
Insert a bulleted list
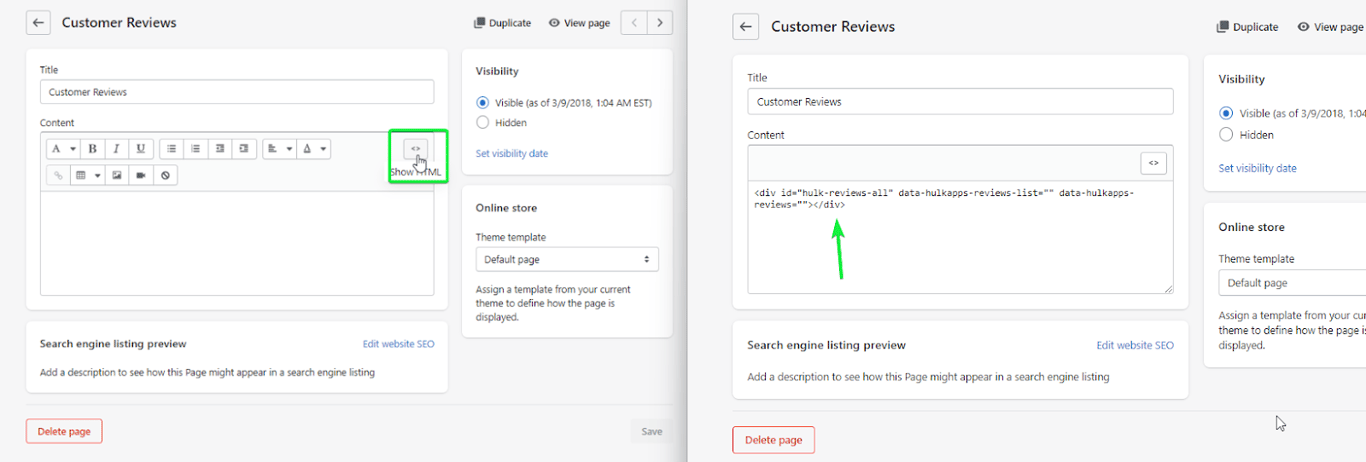tap(172, 149)
